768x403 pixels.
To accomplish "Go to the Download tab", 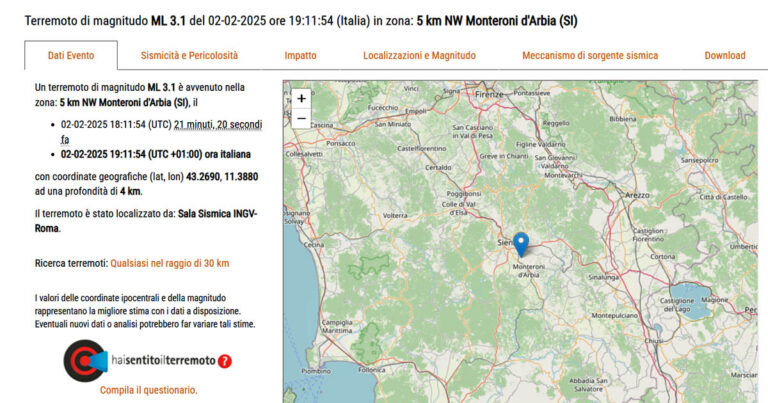I will 724,56.
